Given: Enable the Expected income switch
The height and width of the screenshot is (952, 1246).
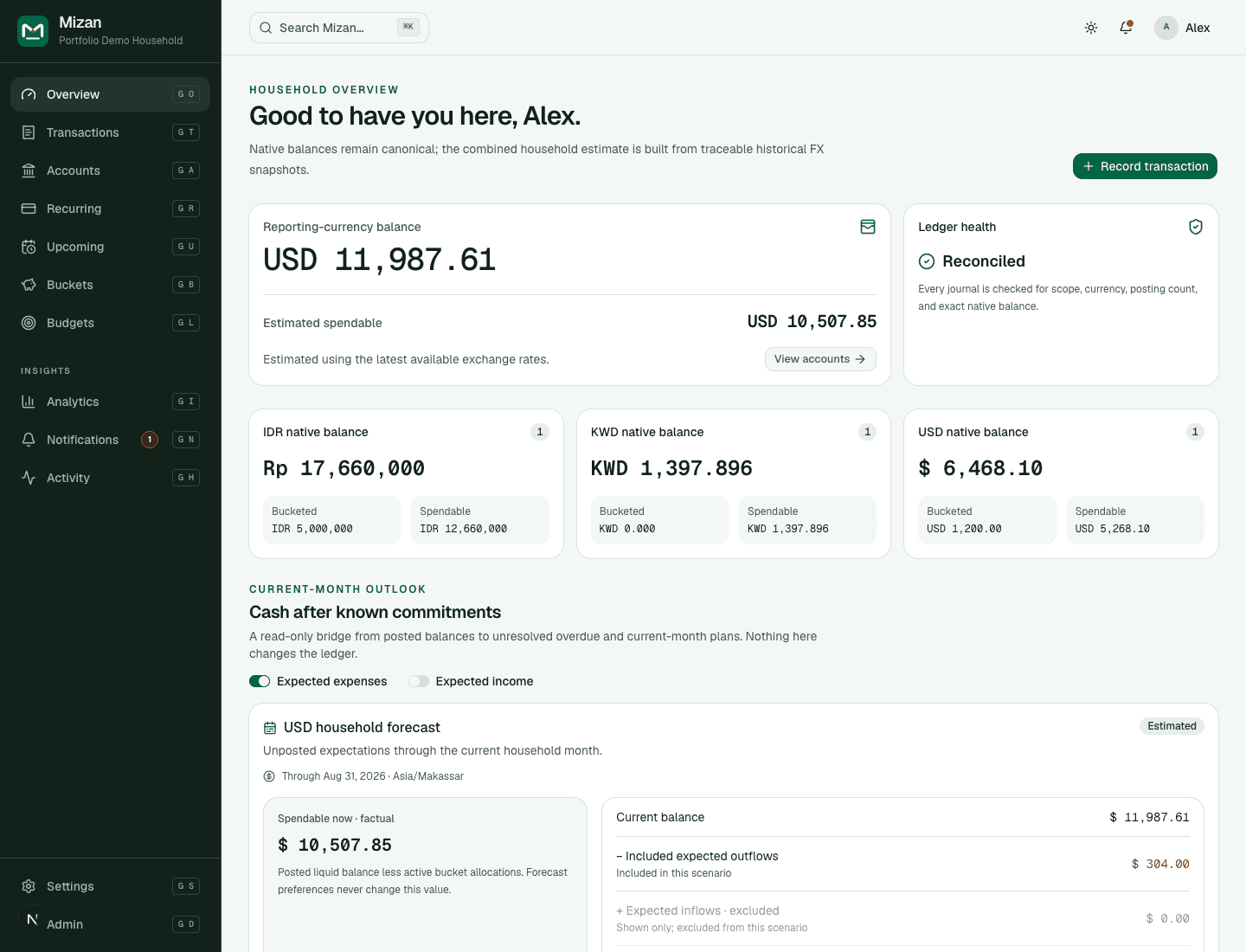Looking at the screenshot, I should (419, 681).
